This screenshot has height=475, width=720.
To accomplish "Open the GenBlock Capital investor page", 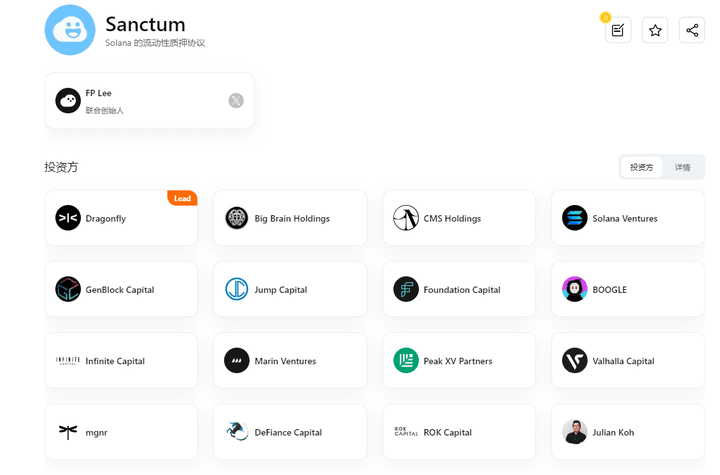I will 121,289.
